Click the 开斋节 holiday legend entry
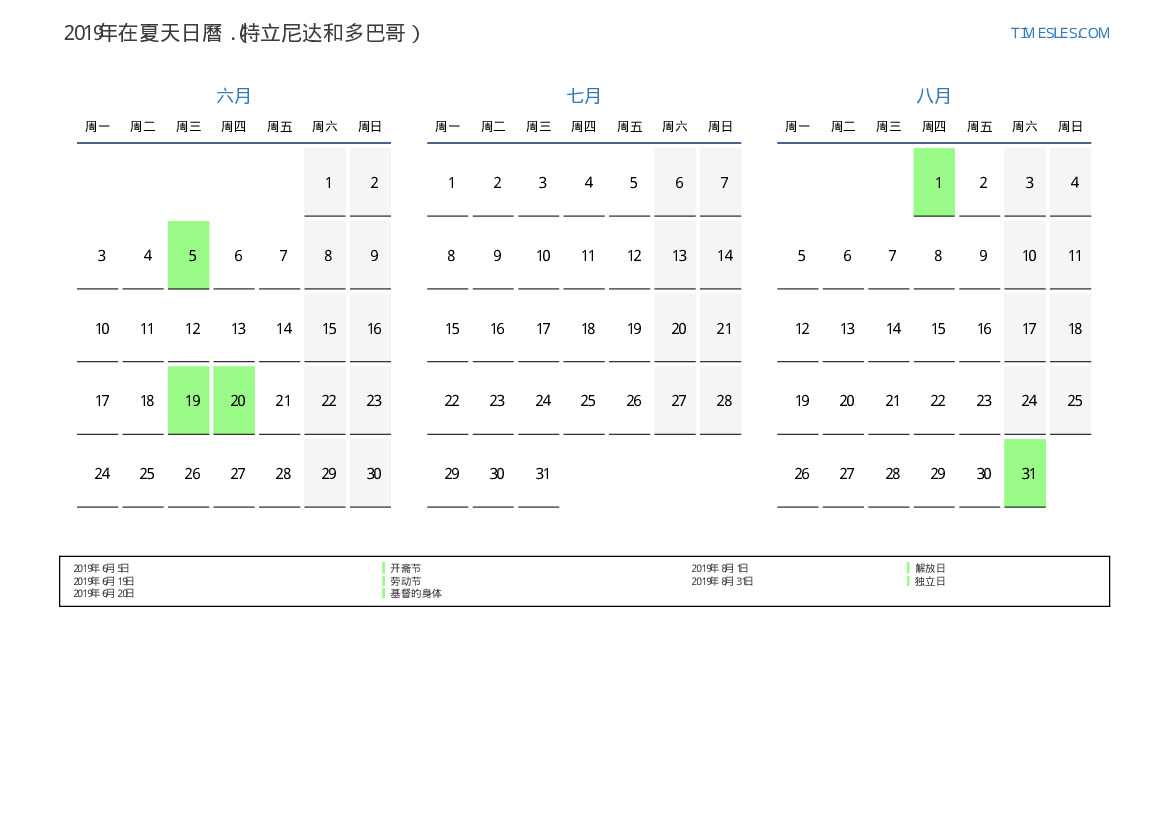This screenshot has width=1169, height=827. click(405, 568)
